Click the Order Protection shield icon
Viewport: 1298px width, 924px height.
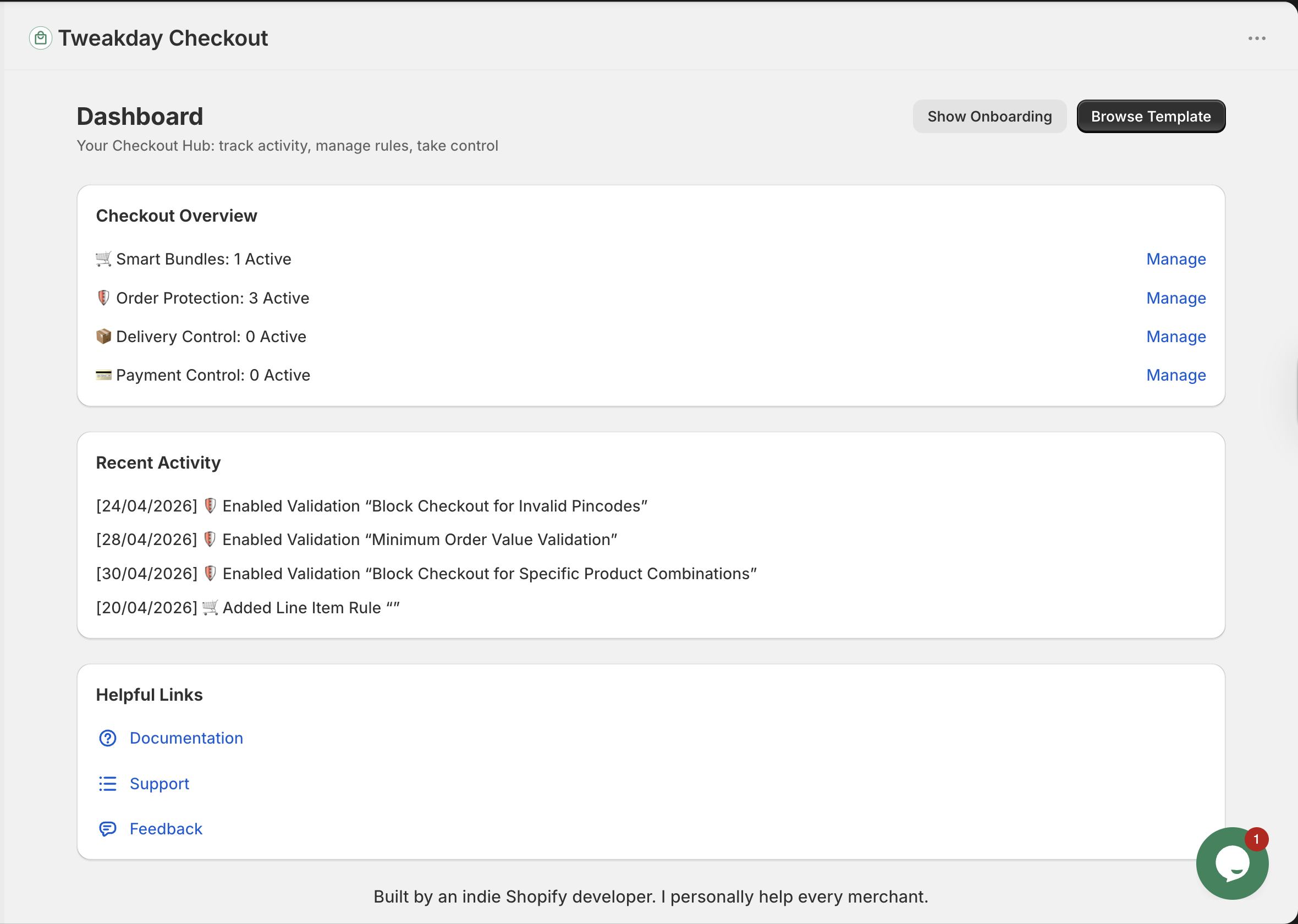click(x=103, y=298)
